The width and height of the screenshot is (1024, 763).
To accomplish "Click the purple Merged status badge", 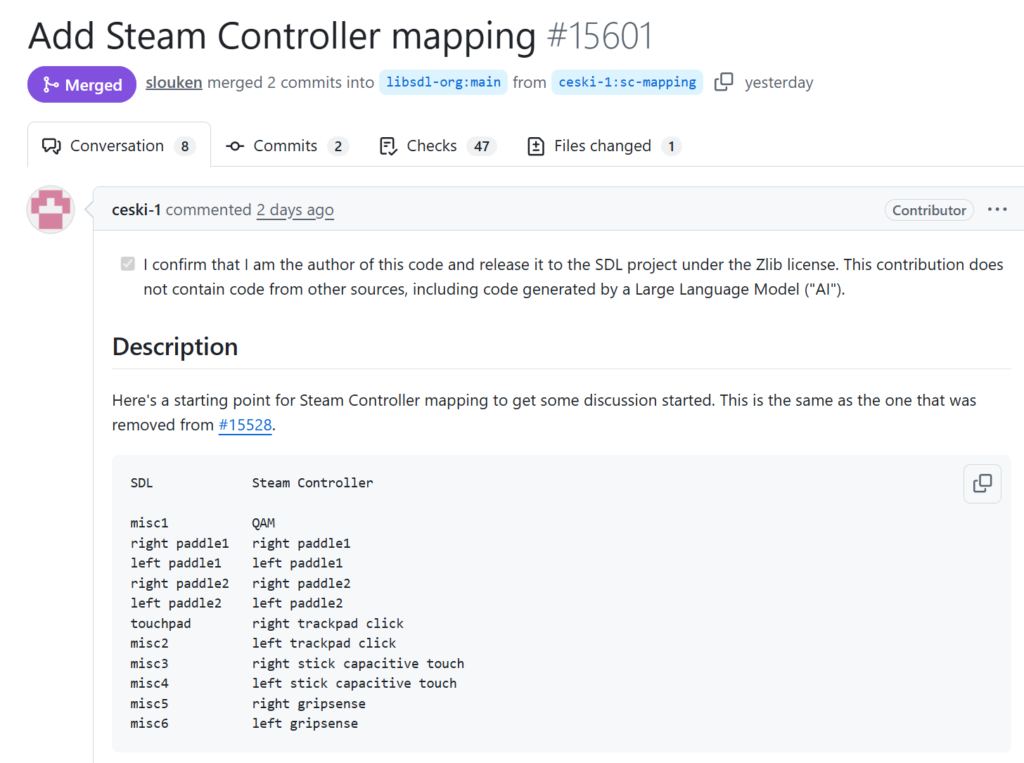I will click(82, 84).
